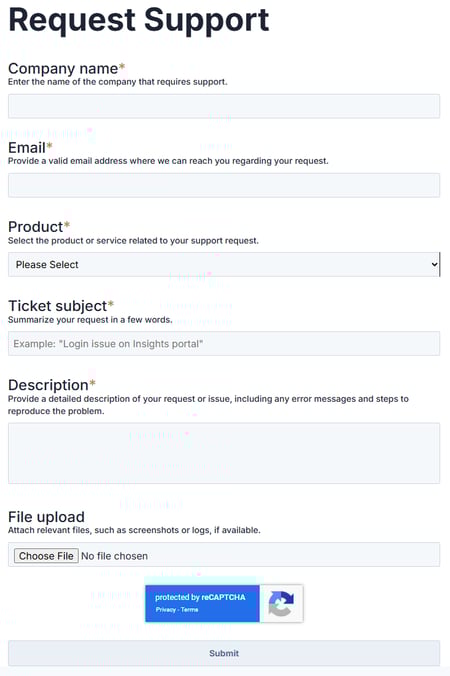
Task: Click inside the Description text area
Action: (x=224, y=453)
